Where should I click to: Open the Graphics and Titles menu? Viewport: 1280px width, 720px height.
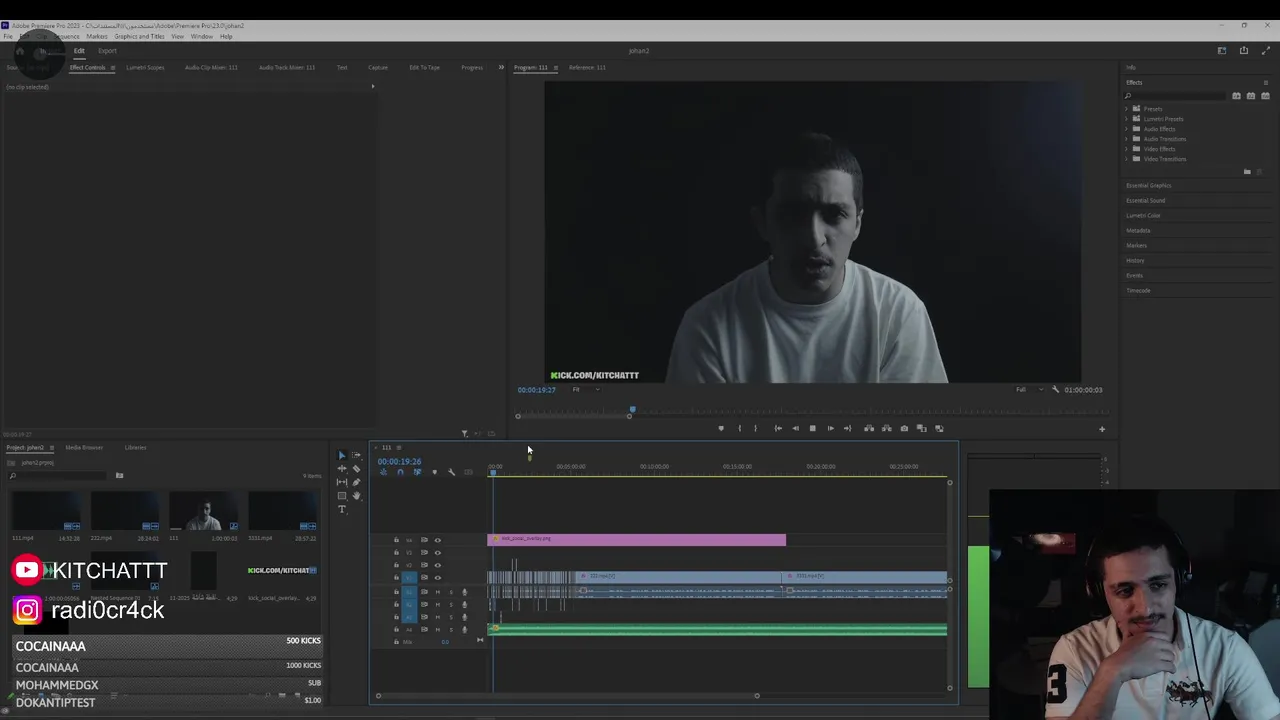tap(139, 36)
